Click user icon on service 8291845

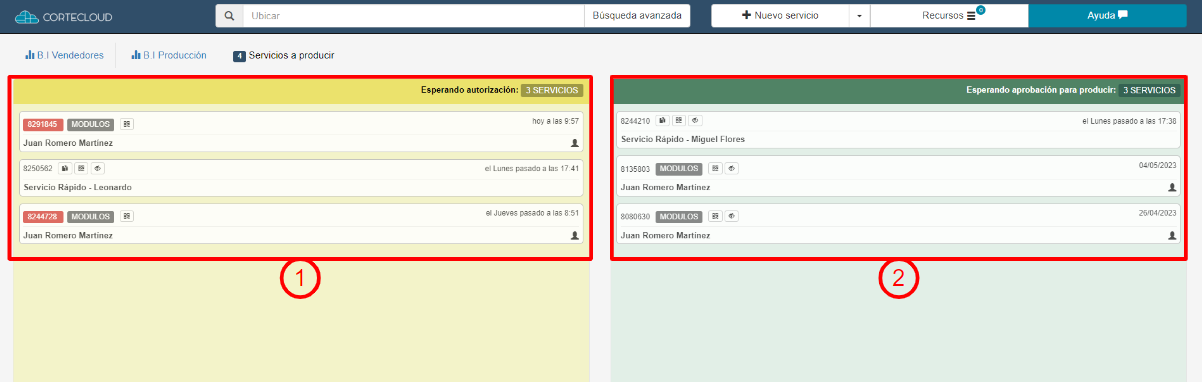(x=575, y=143)
